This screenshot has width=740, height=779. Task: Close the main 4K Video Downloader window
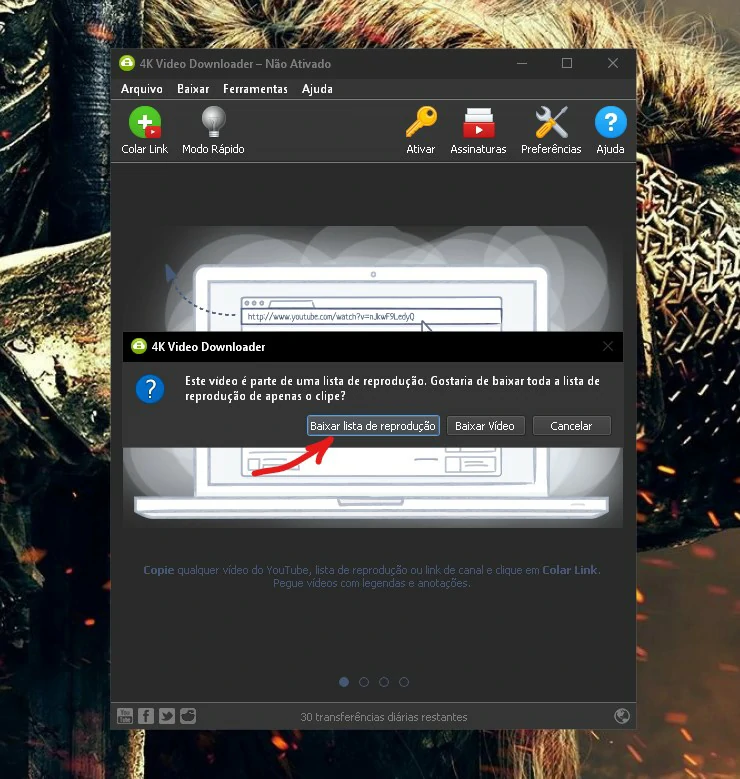point(613,63)
